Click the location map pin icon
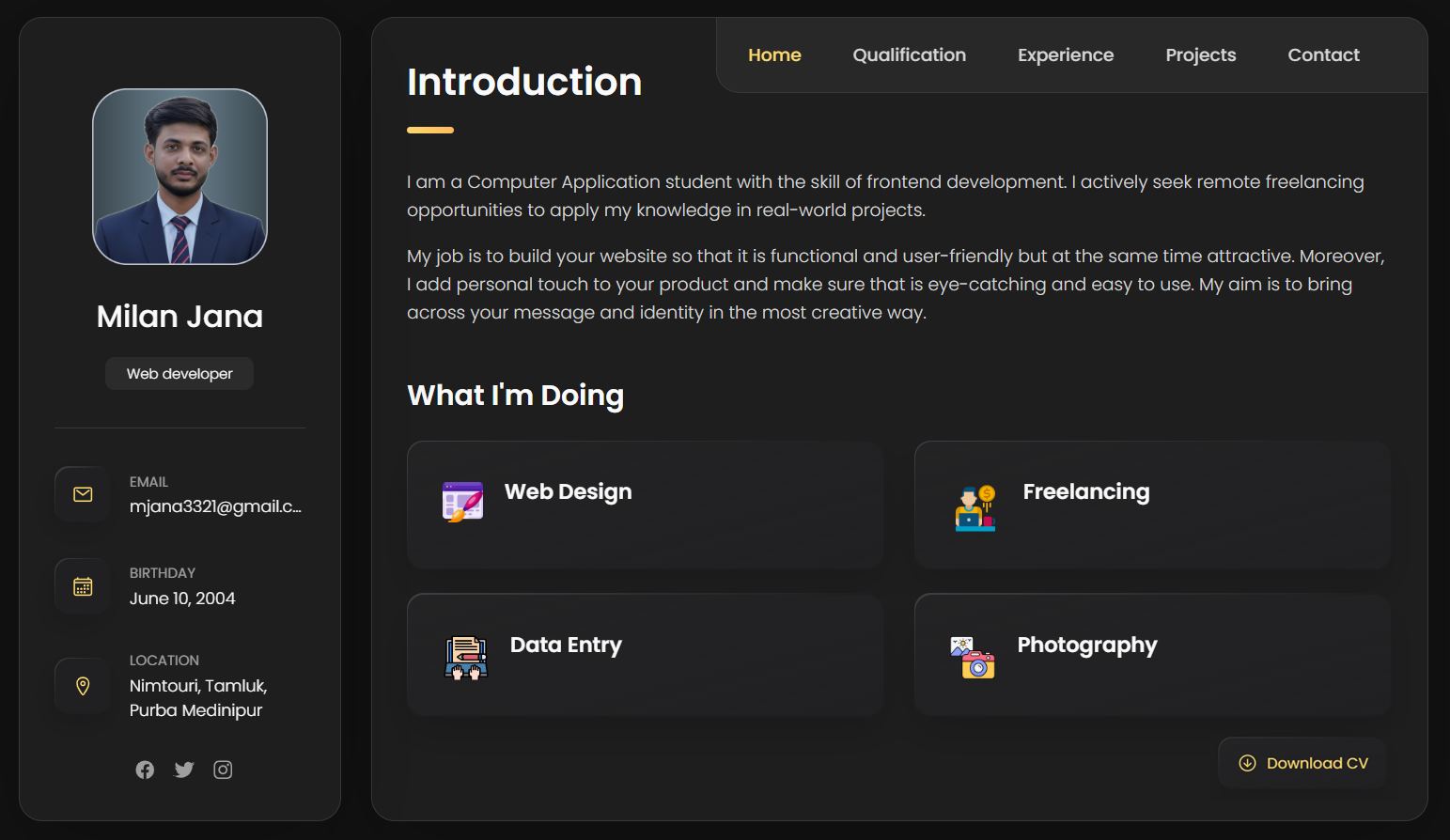Viewport: 1450px width, 840px height. coord(82,686)
